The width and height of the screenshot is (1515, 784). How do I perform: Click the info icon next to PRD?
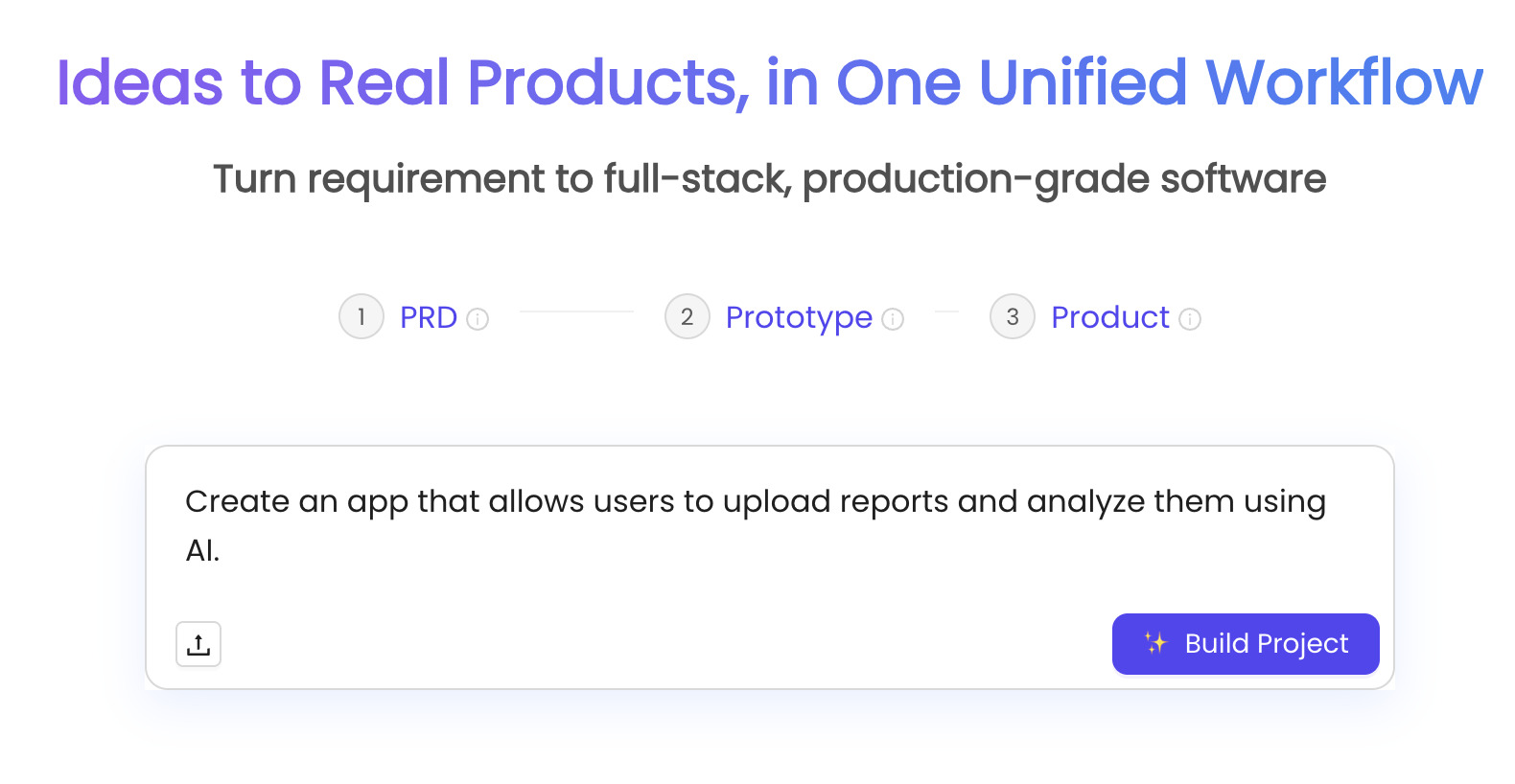pyautogui.click(x=478, y=317)
